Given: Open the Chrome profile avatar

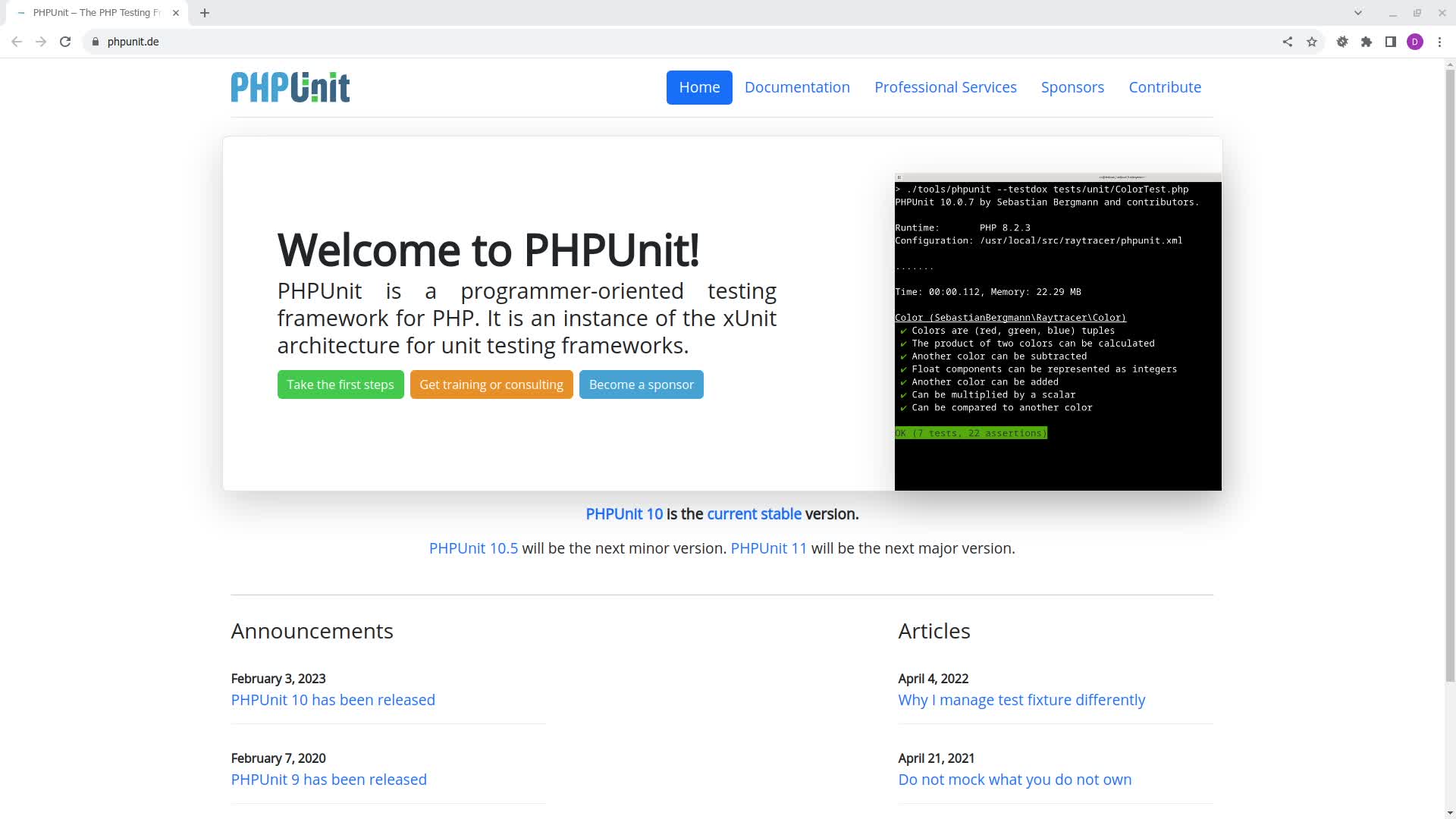Looking at the screenshot, I should pos(1415,42).
